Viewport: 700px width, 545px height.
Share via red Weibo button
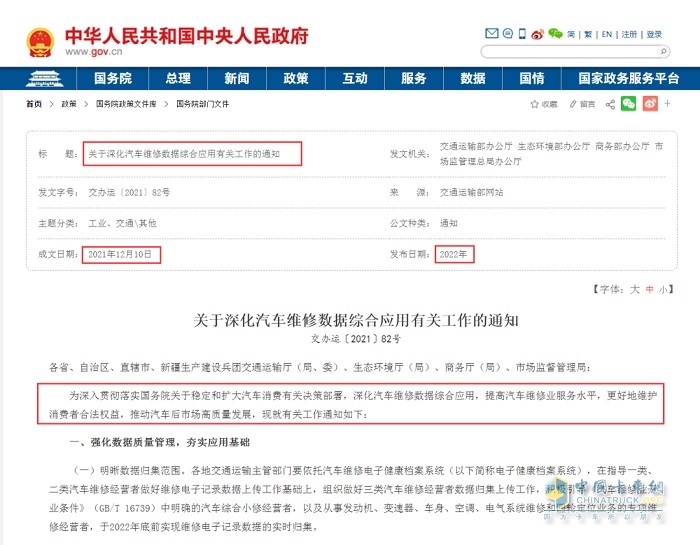coord(650,104)
